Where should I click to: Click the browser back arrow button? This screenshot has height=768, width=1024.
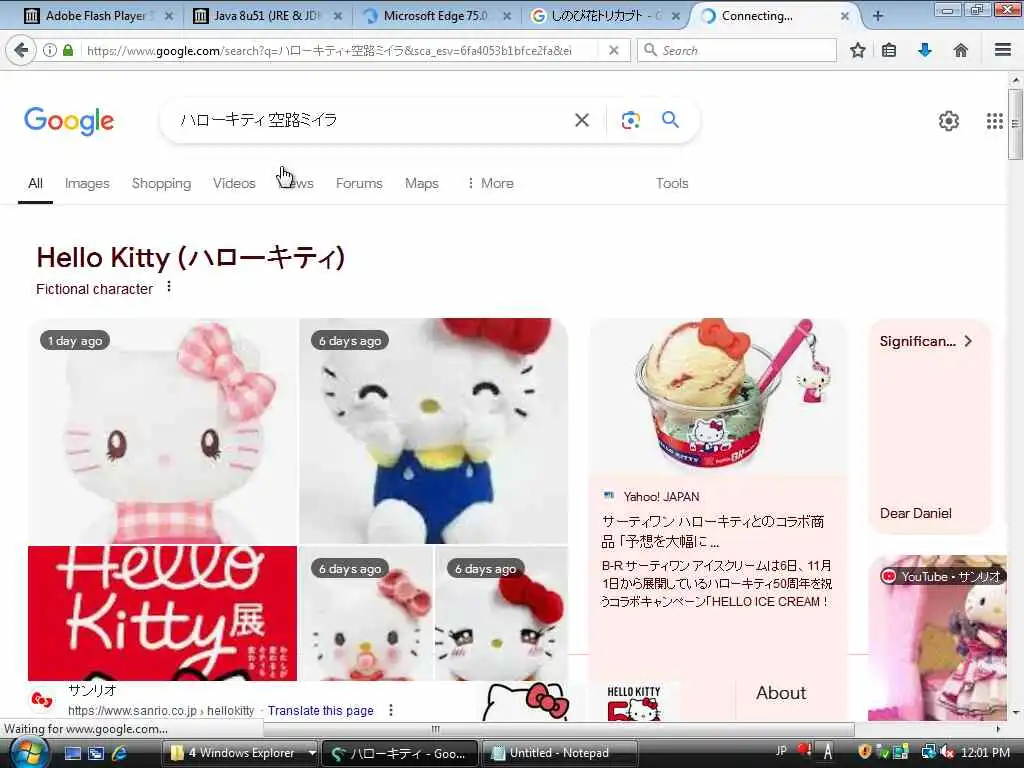[21, 50]
